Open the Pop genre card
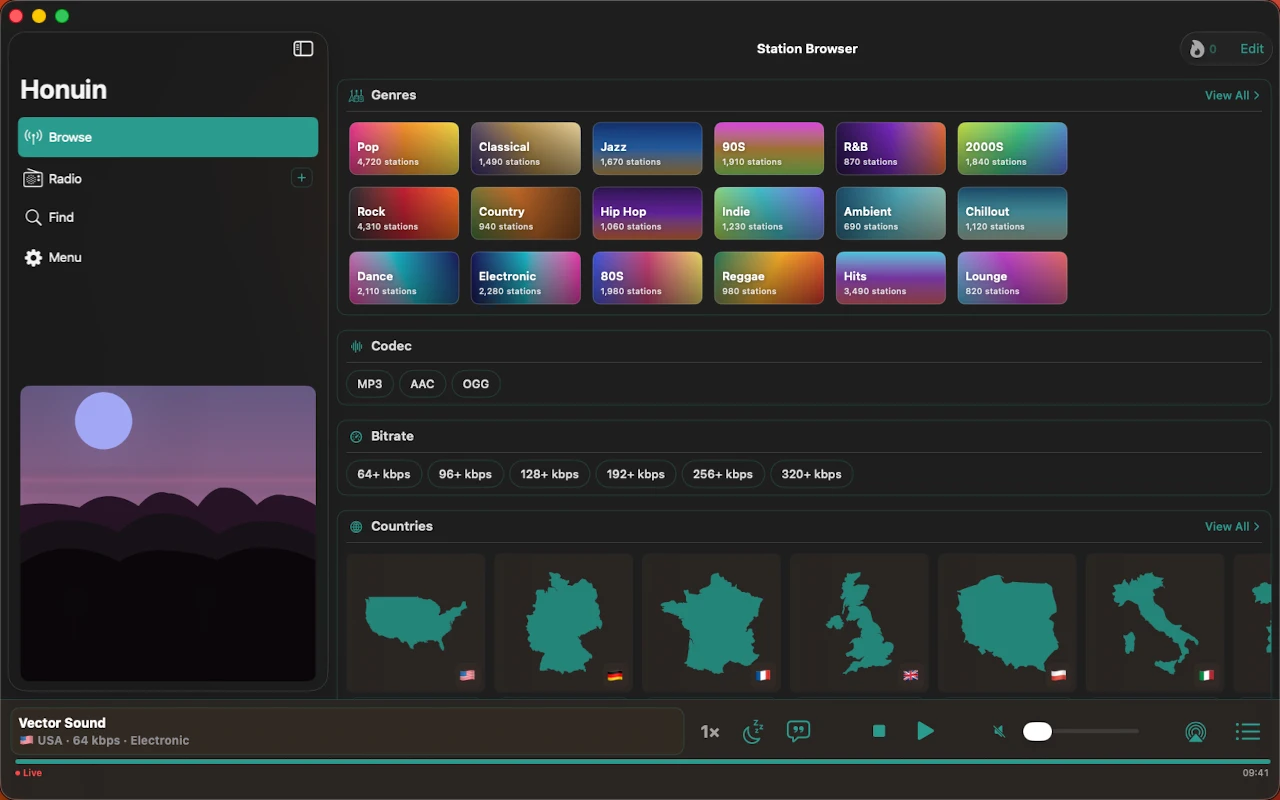The image size is (1280, 800). pyautogui.click(x=404, y=148)
